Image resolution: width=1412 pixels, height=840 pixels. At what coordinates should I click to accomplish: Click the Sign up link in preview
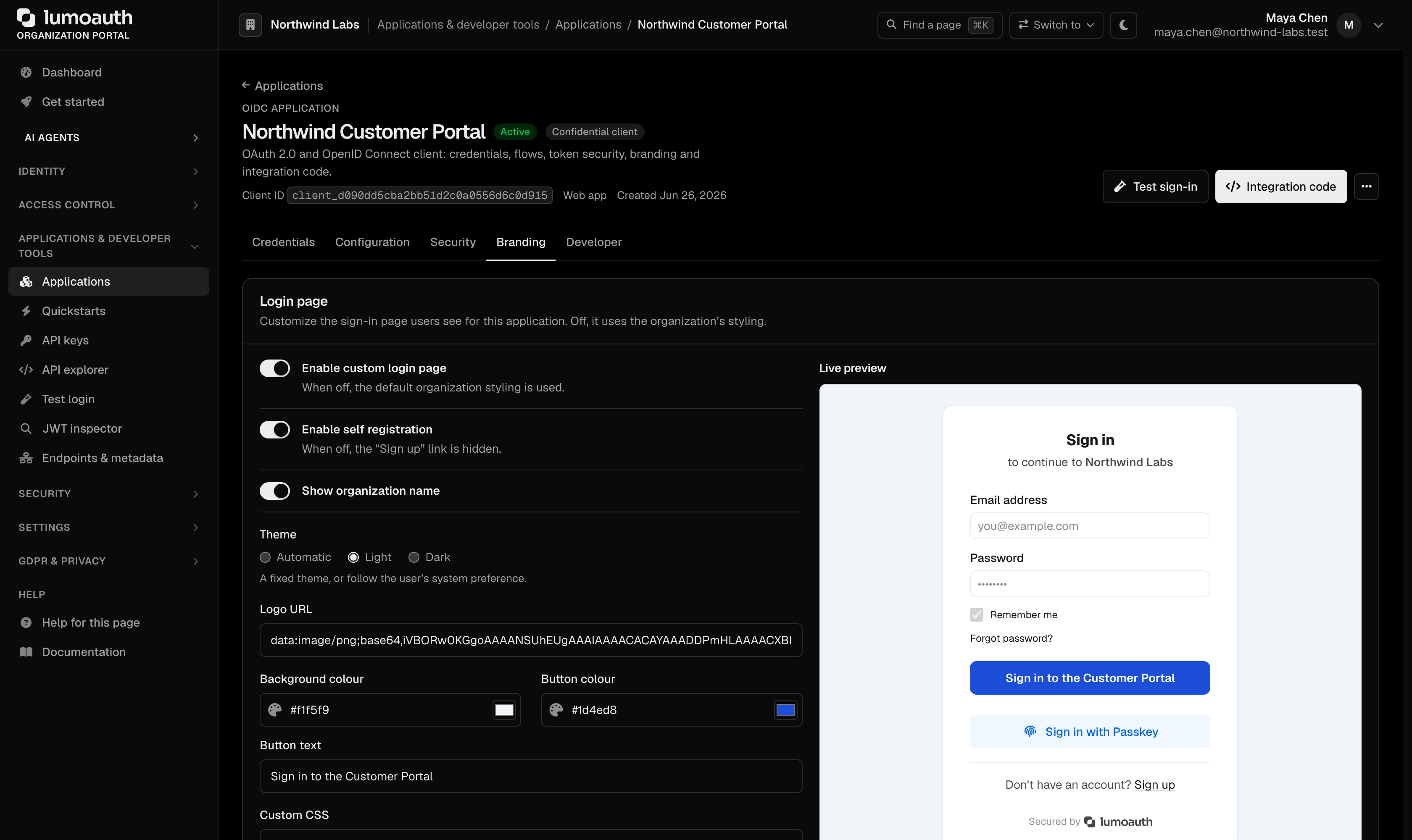[1154, 785]
